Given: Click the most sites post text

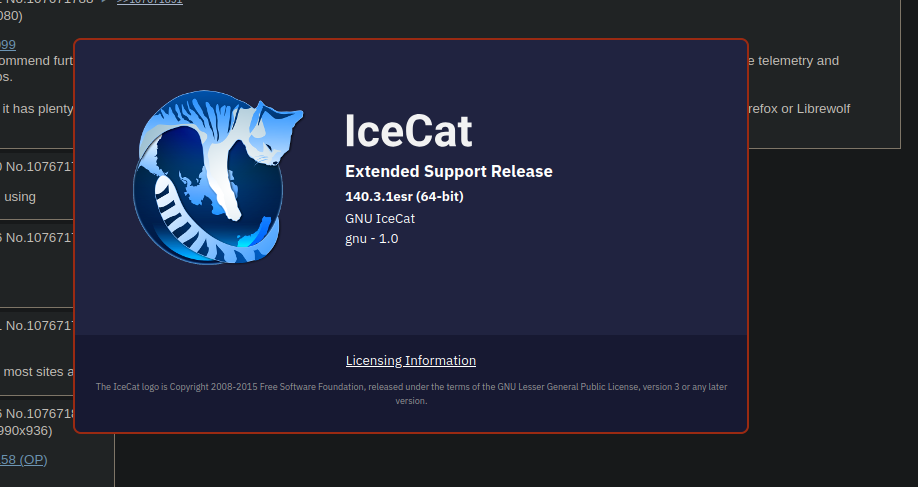Looking at the screenshot, I should pyautogui.click(x=39, y=372).
